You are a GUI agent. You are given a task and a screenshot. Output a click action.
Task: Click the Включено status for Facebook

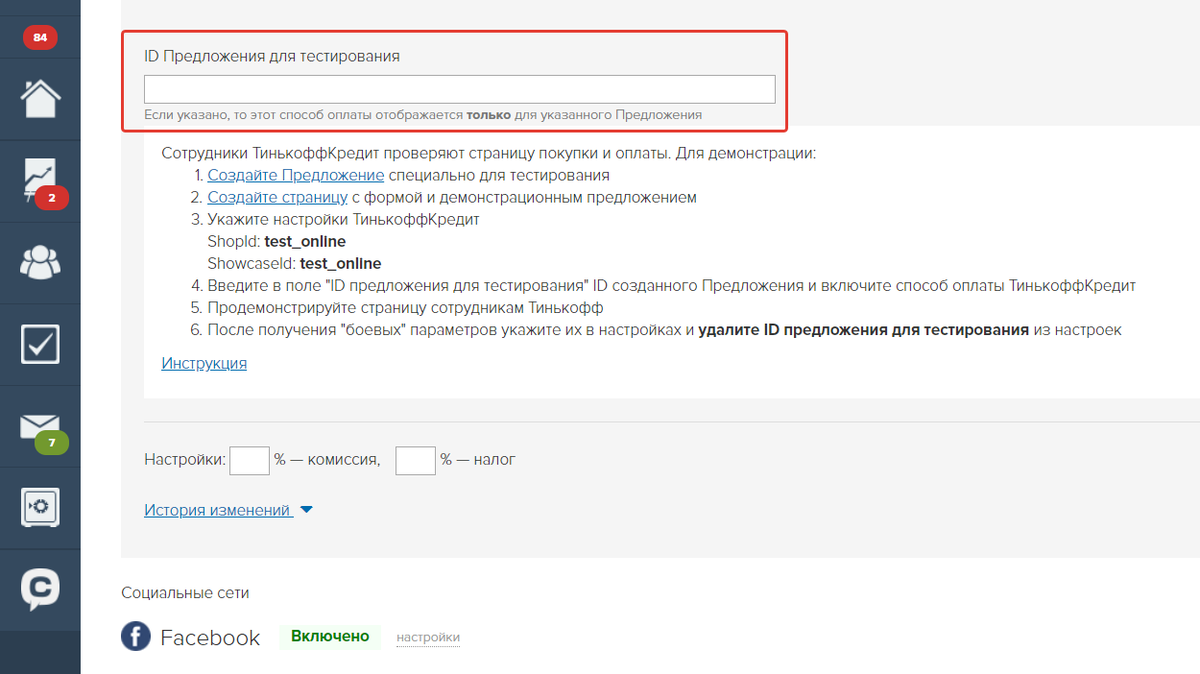coord(330,636)
